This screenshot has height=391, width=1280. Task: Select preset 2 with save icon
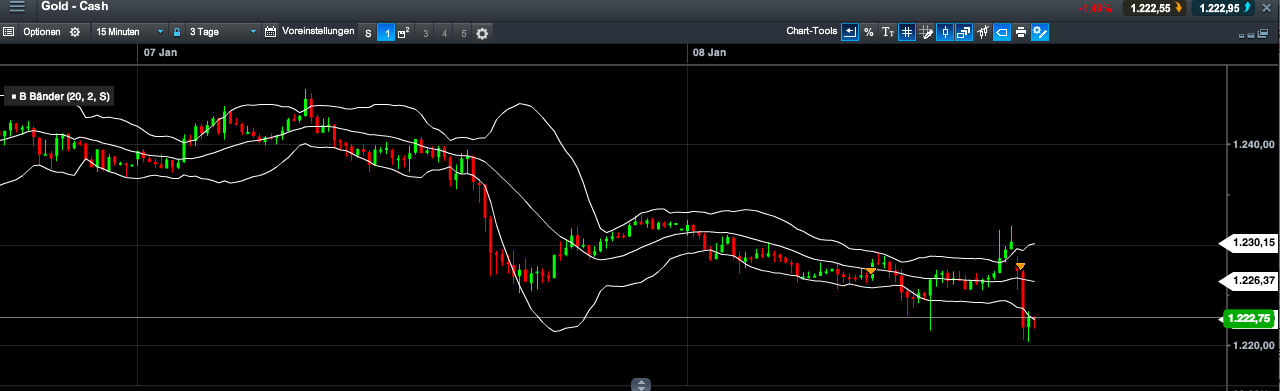(404, 33)
